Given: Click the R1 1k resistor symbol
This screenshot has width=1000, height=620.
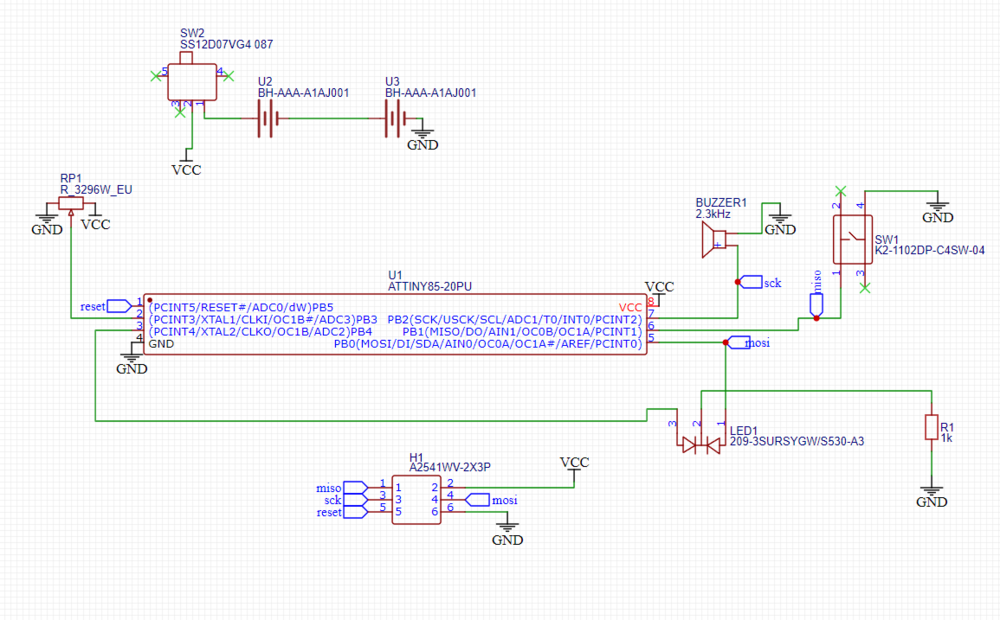Looking at the screenshot, I should 931,427.
